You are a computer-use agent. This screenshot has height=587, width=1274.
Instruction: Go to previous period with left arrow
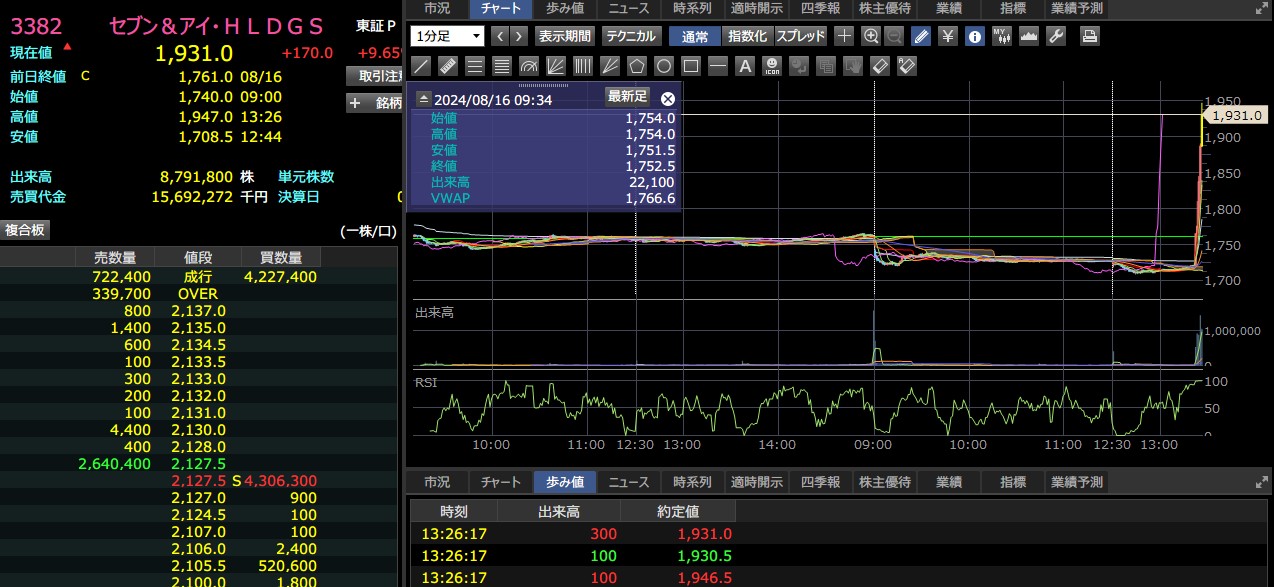click(x=500, y=36)
